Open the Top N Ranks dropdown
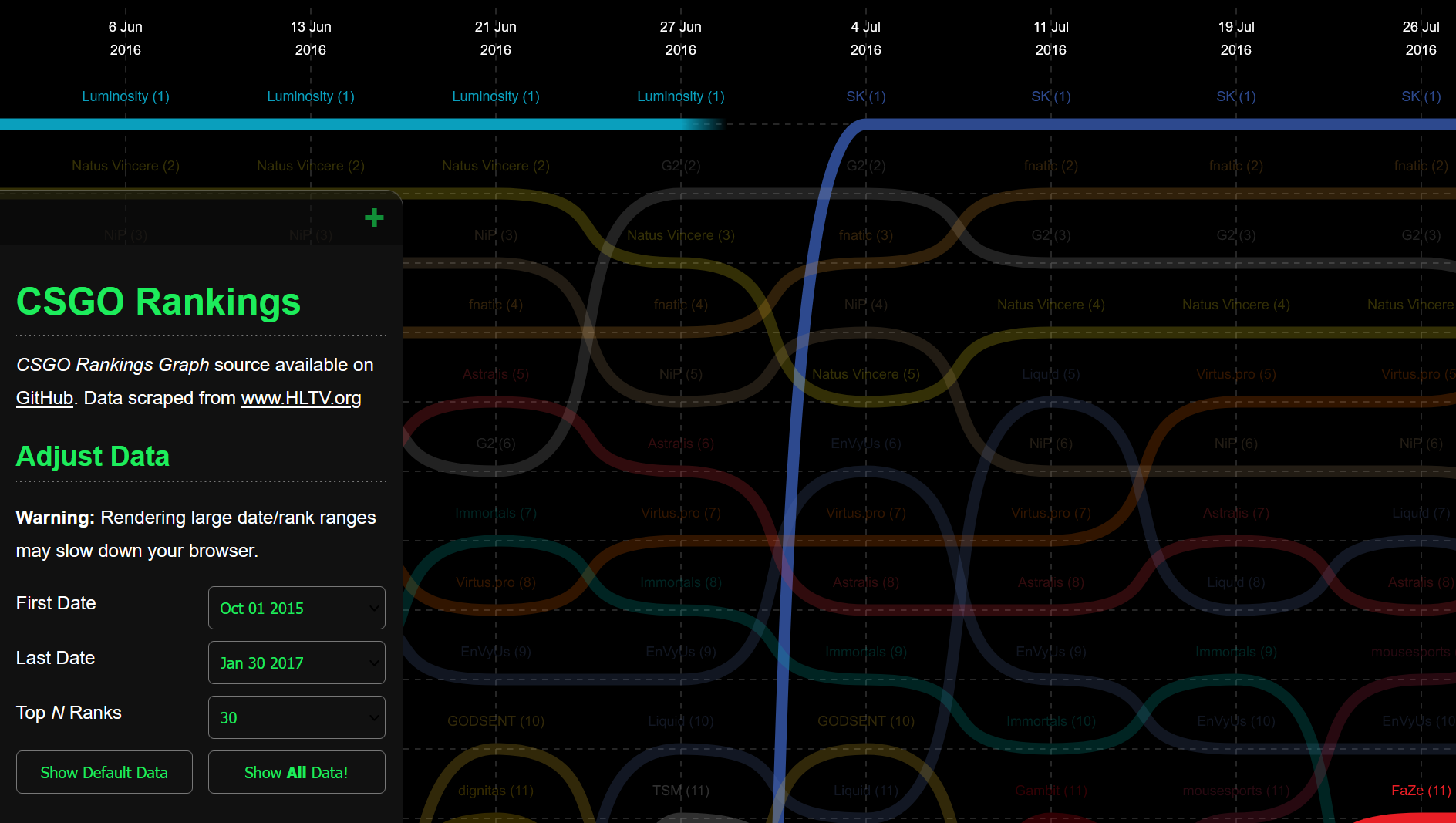This screenshot has width=1456, height=823. 297,717
